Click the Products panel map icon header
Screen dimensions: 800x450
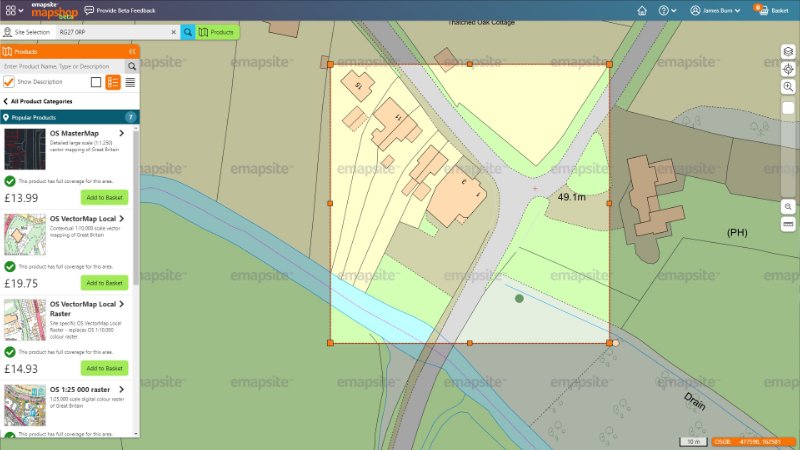(7, 52)
